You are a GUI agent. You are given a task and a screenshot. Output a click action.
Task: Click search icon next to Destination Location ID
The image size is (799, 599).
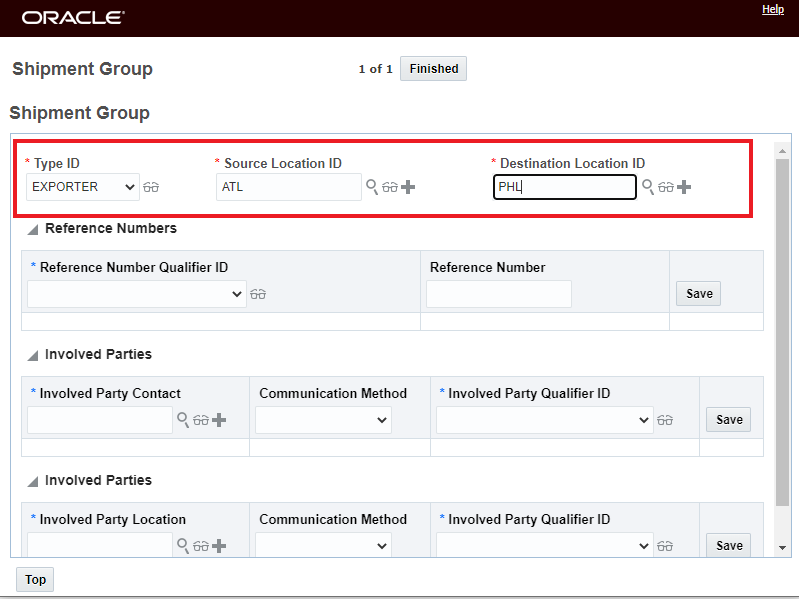tap(648, 187)
